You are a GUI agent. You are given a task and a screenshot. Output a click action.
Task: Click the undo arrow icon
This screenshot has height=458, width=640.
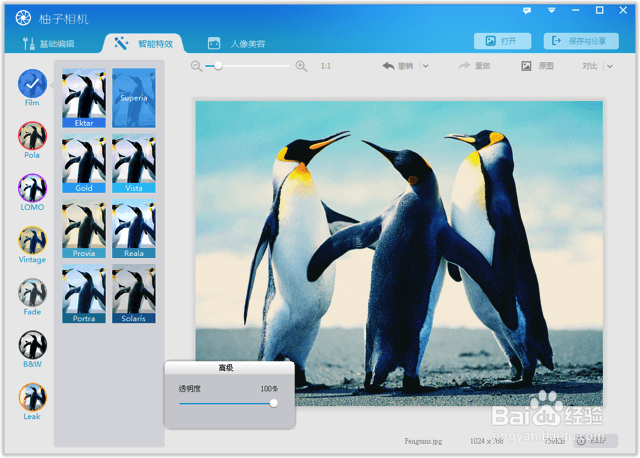click(x=388, y=66)
